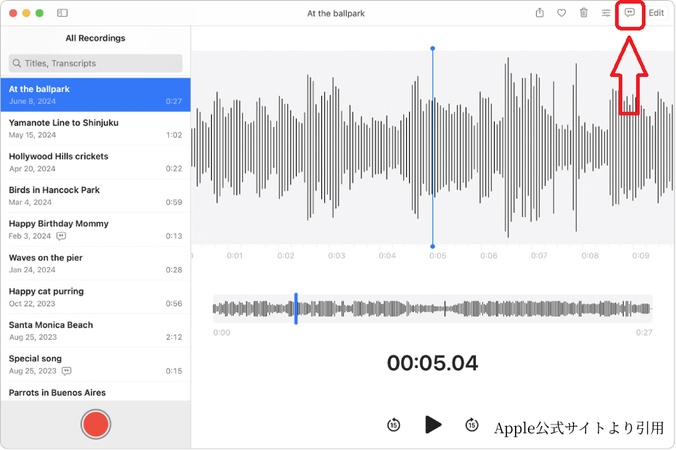The width and height of the screenshot is (676, 450).
Task: Play the recording
Action: pos(433,425)
